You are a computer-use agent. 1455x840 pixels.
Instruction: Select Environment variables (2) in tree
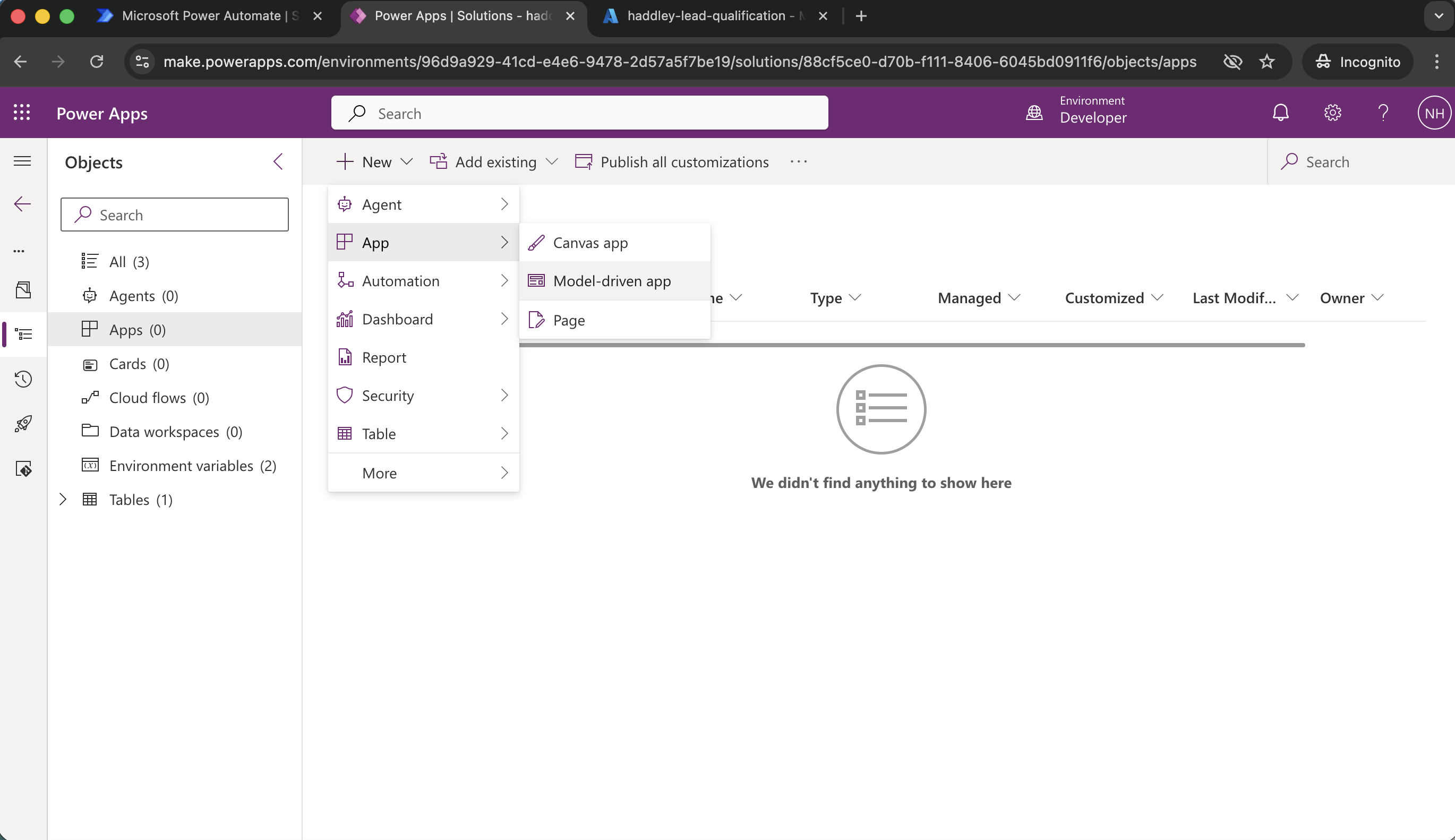point(174,466)
